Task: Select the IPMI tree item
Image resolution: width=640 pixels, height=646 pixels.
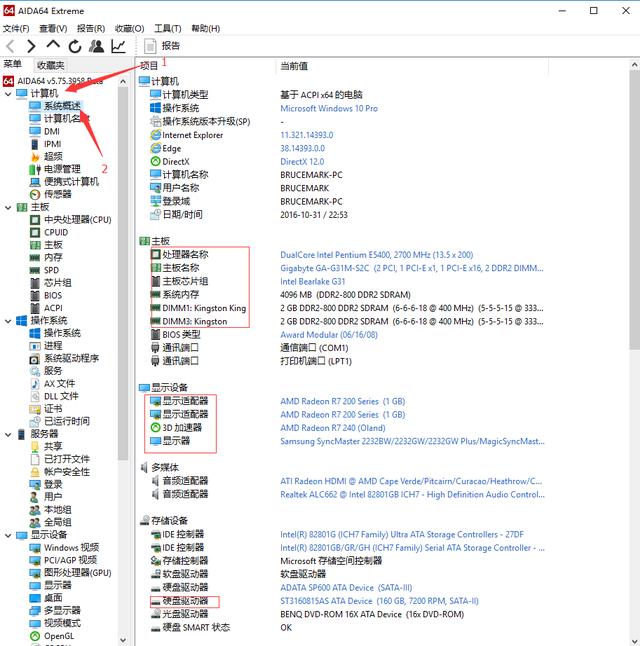Action: (x=52, y=144)
